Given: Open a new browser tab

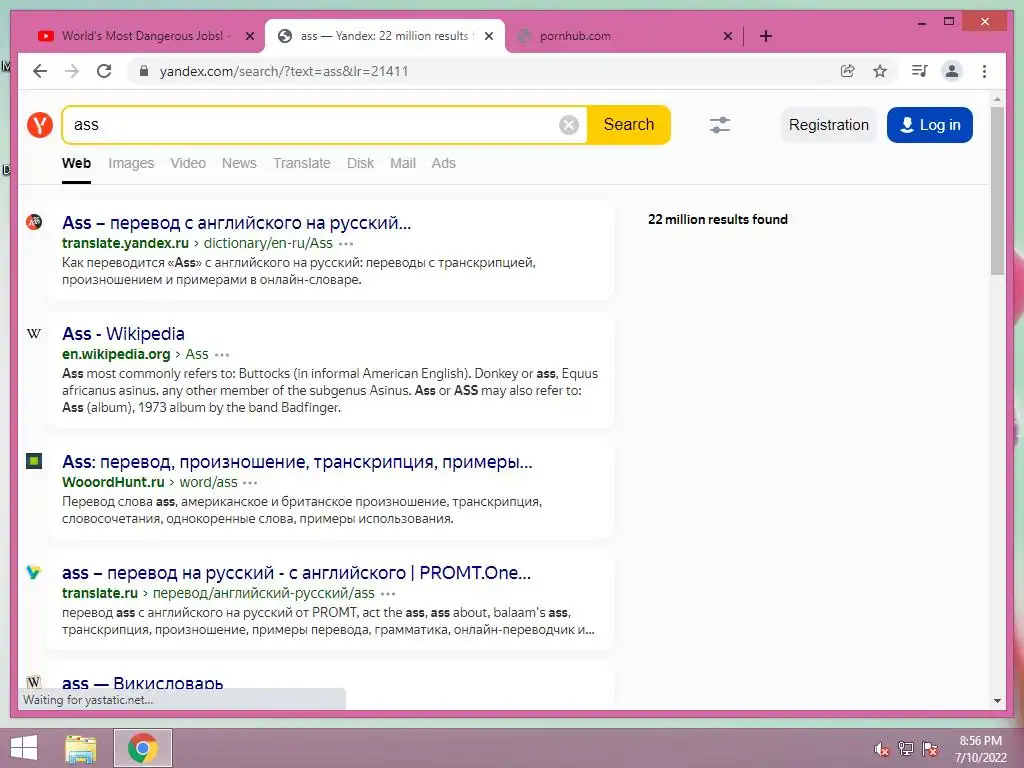Looking at the screenshot, I should tap(766, 36).
